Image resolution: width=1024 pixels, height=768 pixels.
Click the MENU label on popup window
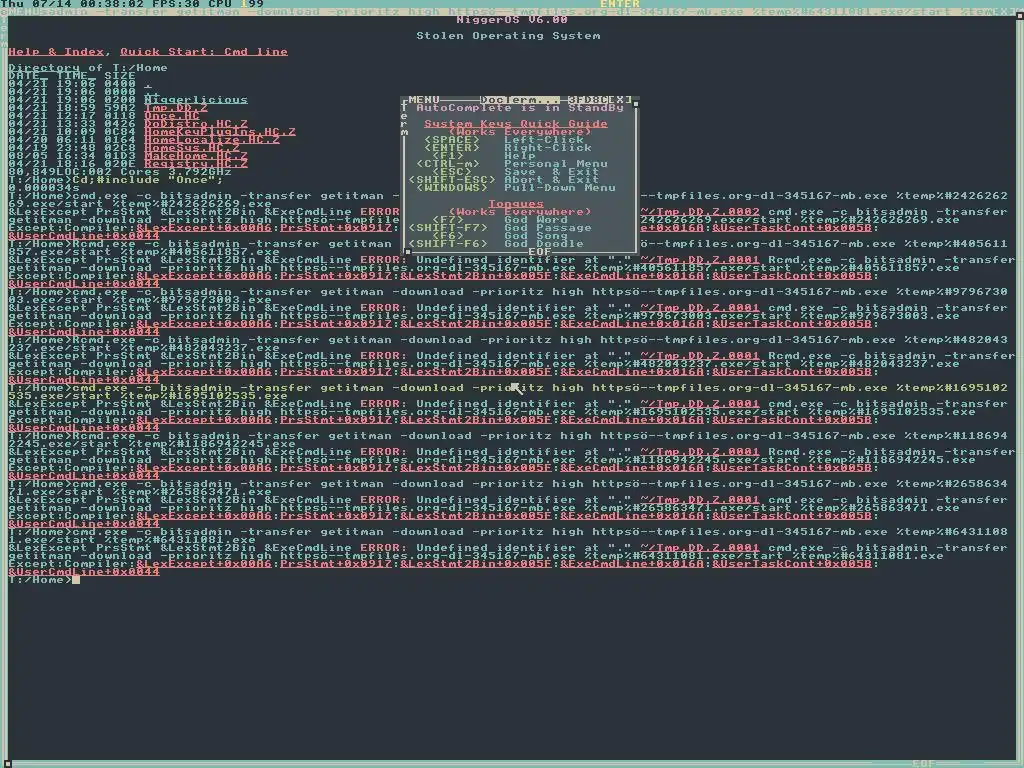pyautogui.click(x=424, y=100)
